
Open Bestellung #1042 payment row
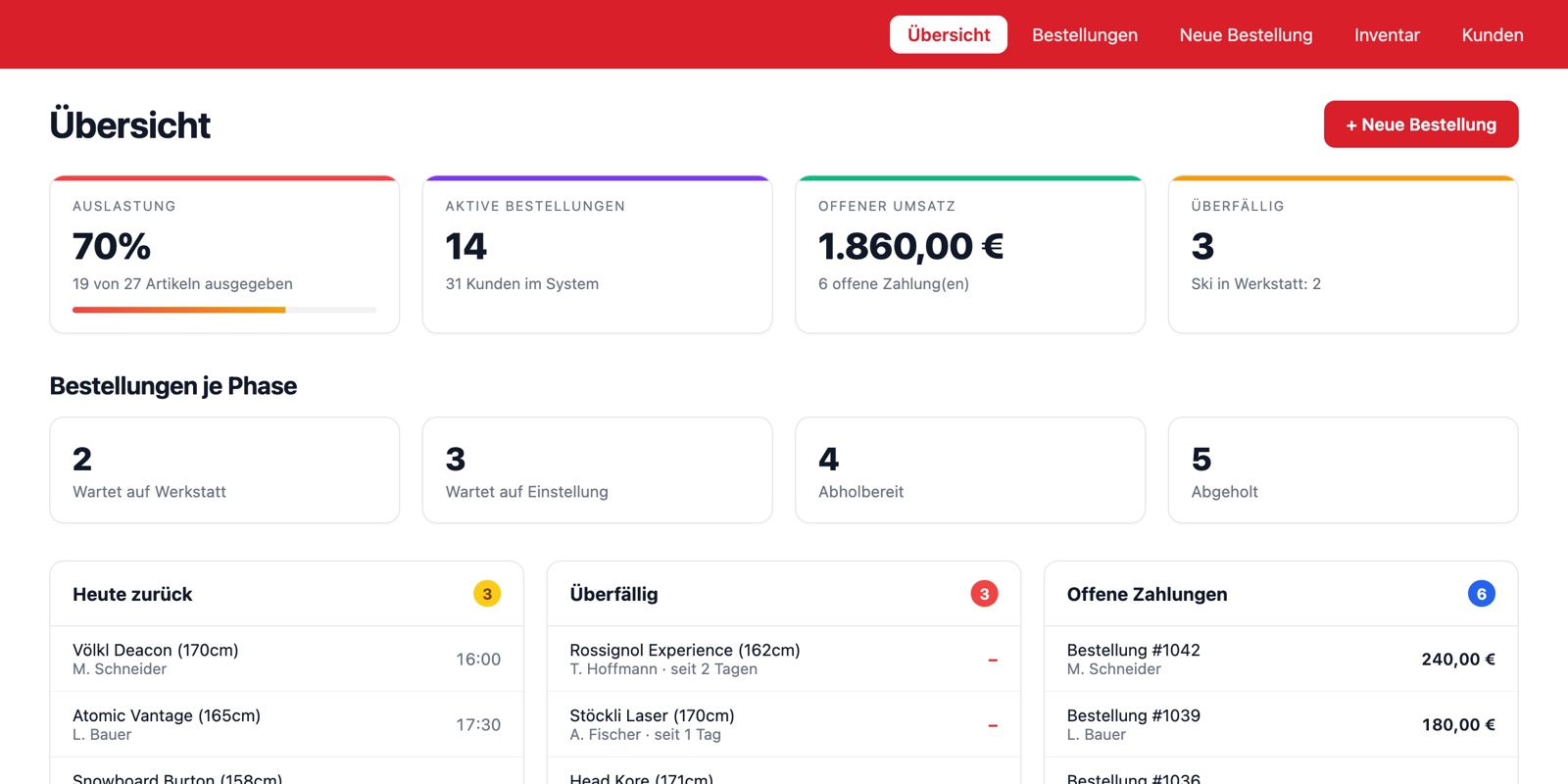tap(1281, 660)
